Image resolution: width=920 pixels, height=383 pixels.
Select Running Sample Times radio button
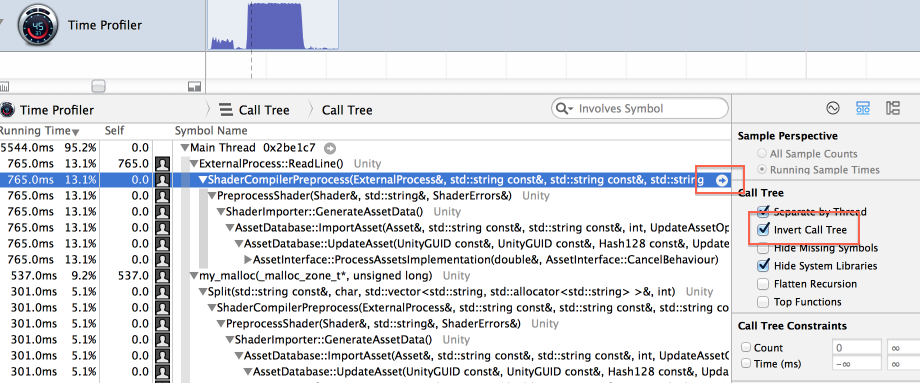[762, 170]
